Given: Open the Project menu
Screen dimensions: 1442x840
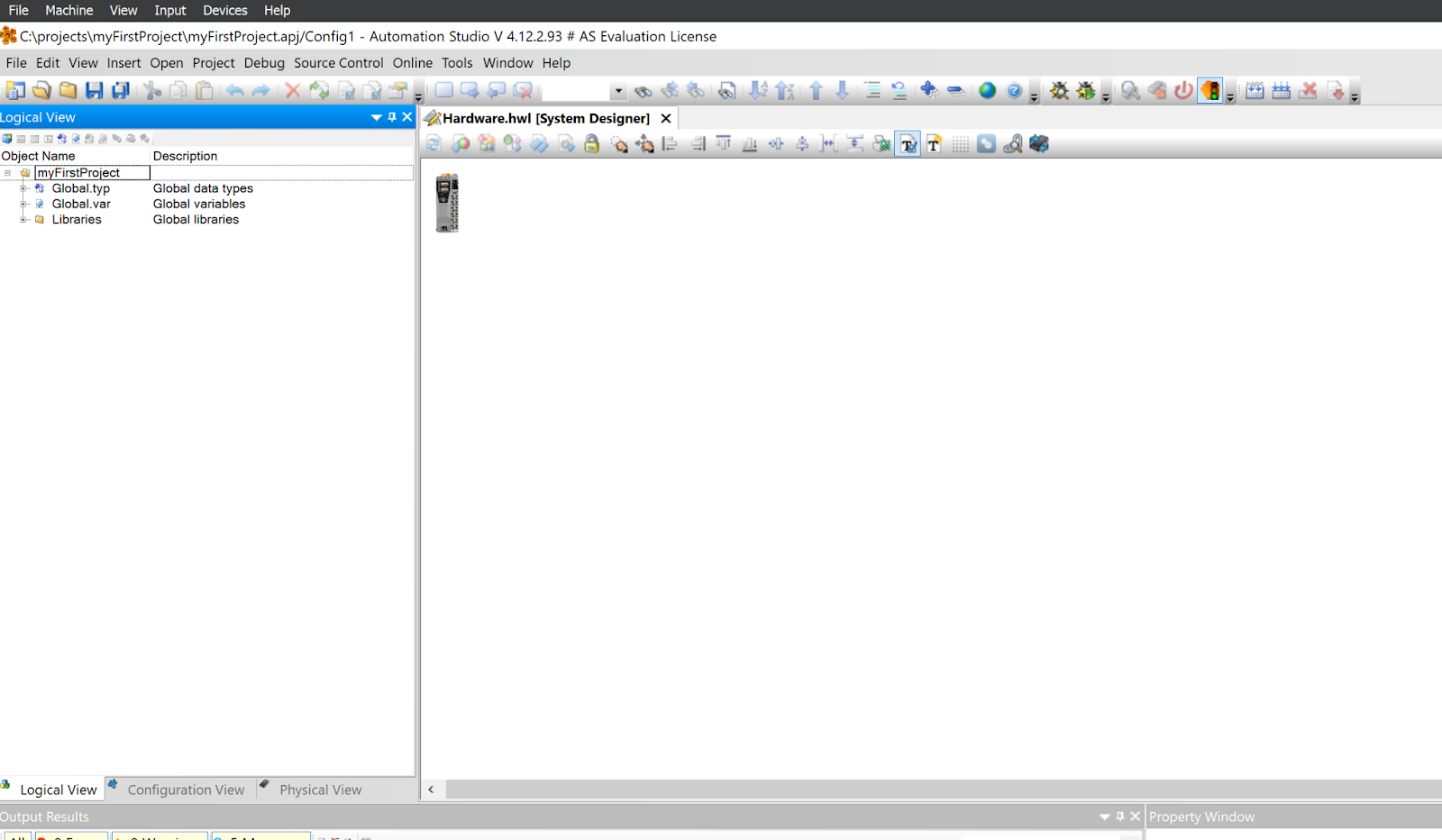Looking at the screenshot, I should click(x=214, y=63).
